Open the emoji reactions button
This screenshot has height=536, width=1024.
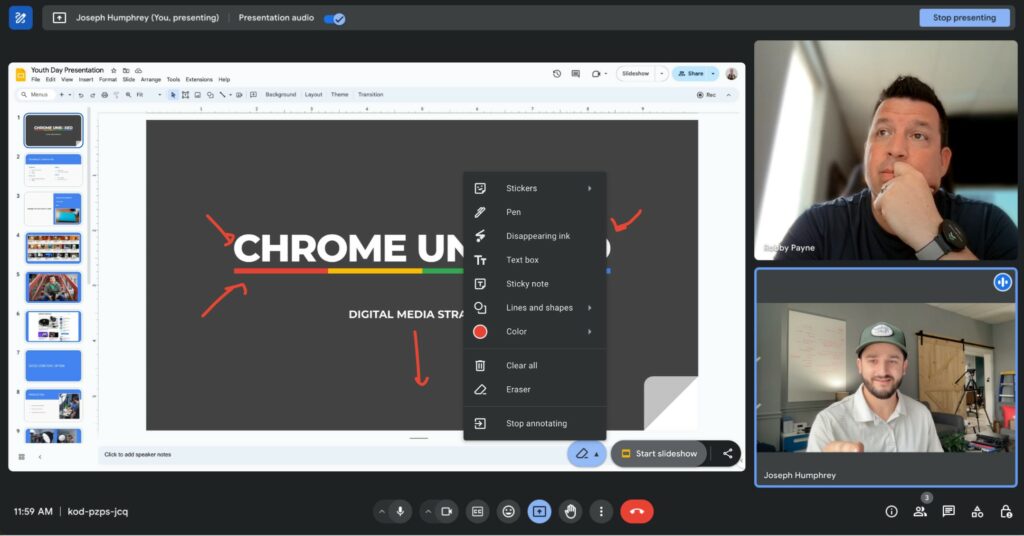pos(508,511)
